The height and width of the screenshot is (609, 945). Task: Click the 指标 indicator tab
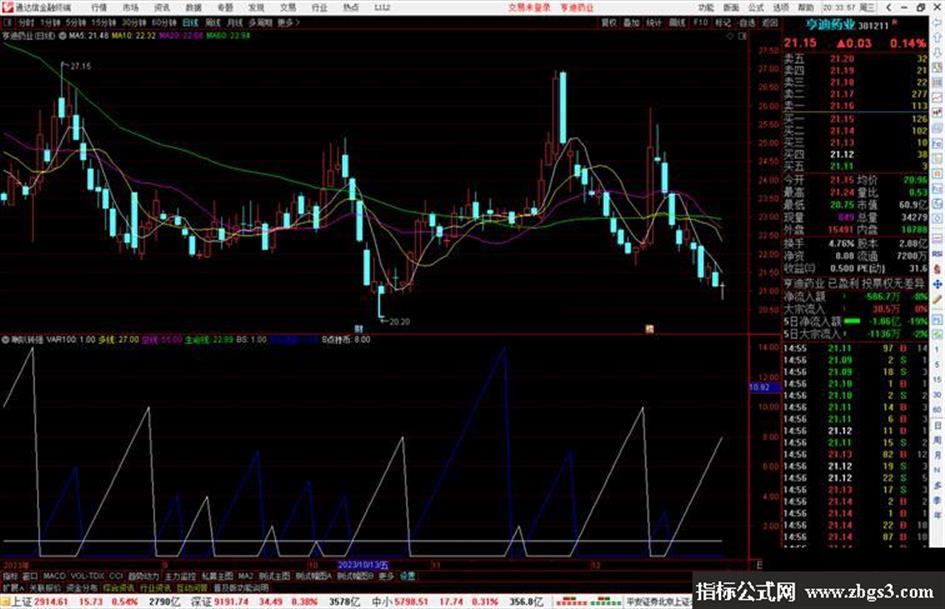pyautogui.click(x=10, y=576)
